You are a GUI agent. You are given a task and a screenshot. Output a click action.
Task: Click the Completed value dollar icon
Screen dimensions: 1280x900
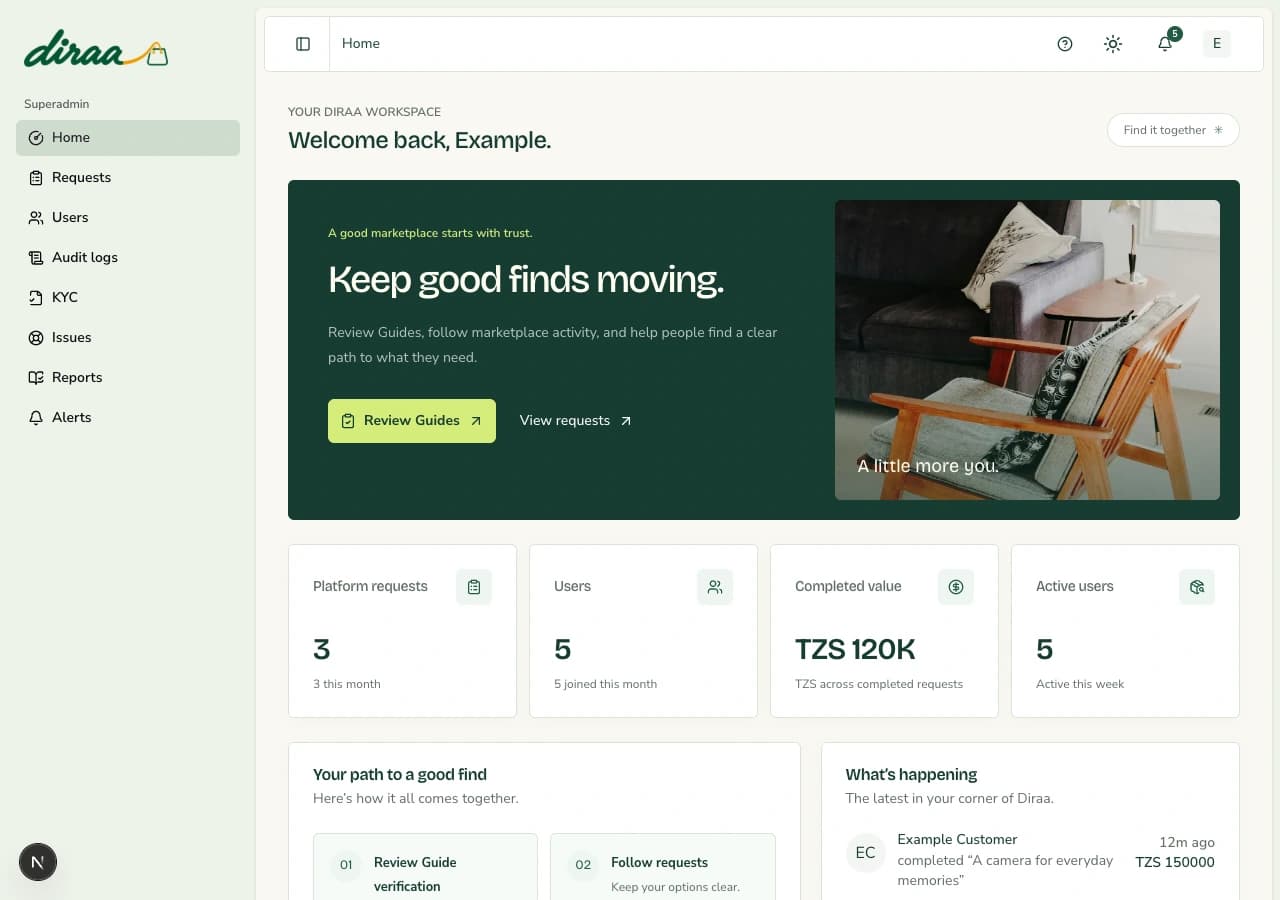click(x=956, y=587)
